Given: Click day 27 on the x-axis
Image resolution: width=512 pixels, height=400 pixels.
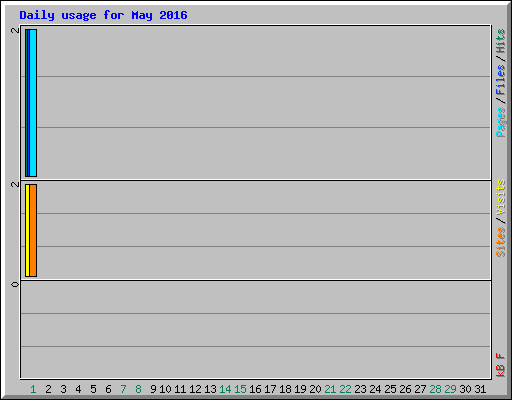Looking at the screenshot, I should tap(420, 389).
